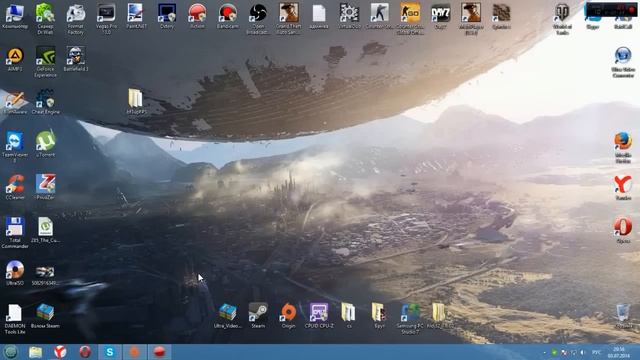Open Bandicam shortcut
The height and width of the screenshot is (360, 640).
[227, 16]
